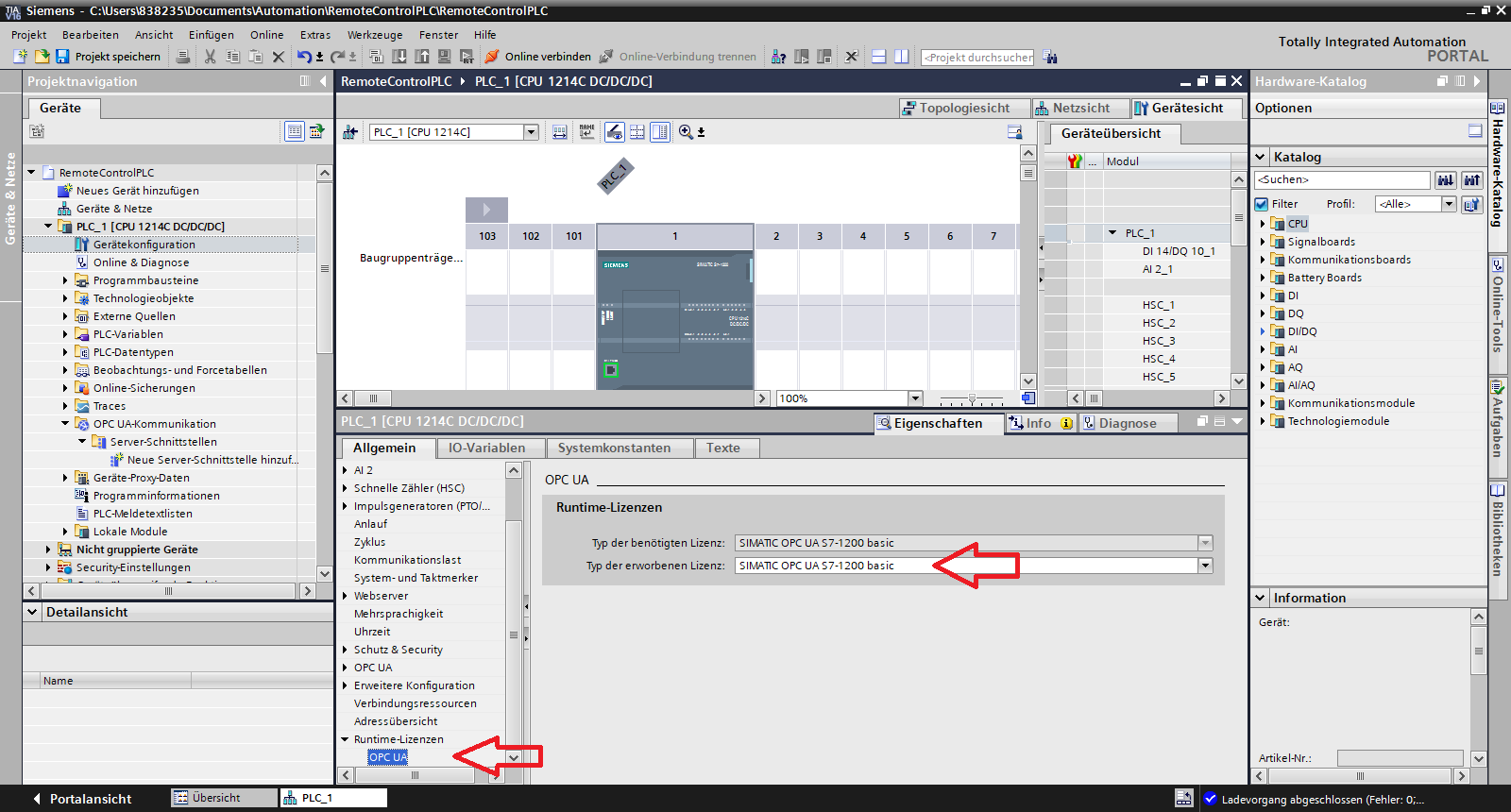Open the Online menu
1511x812 pixels.
(x=267, y=35)
